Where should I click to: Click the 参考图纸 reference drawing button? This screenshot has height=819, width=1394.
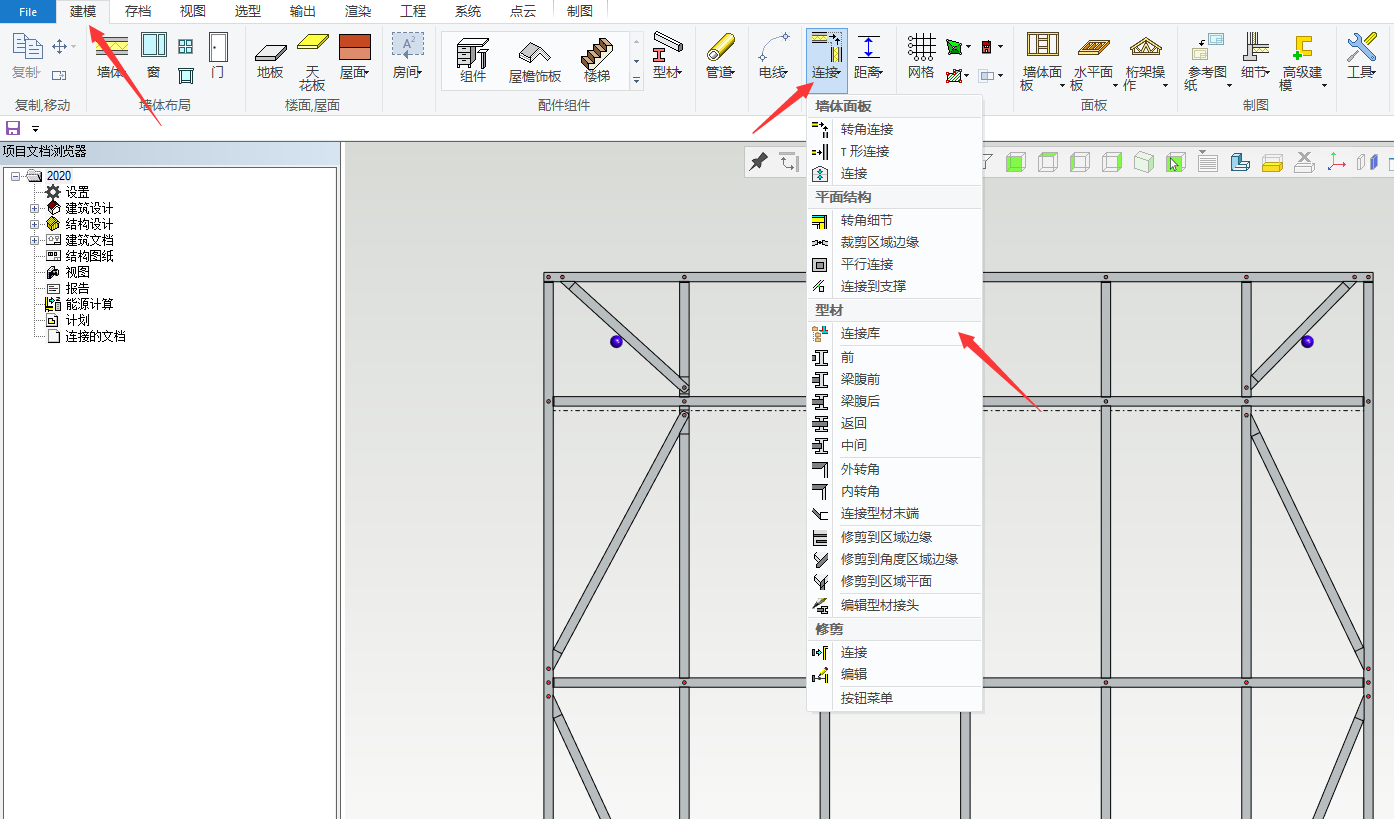[1206, 60]
